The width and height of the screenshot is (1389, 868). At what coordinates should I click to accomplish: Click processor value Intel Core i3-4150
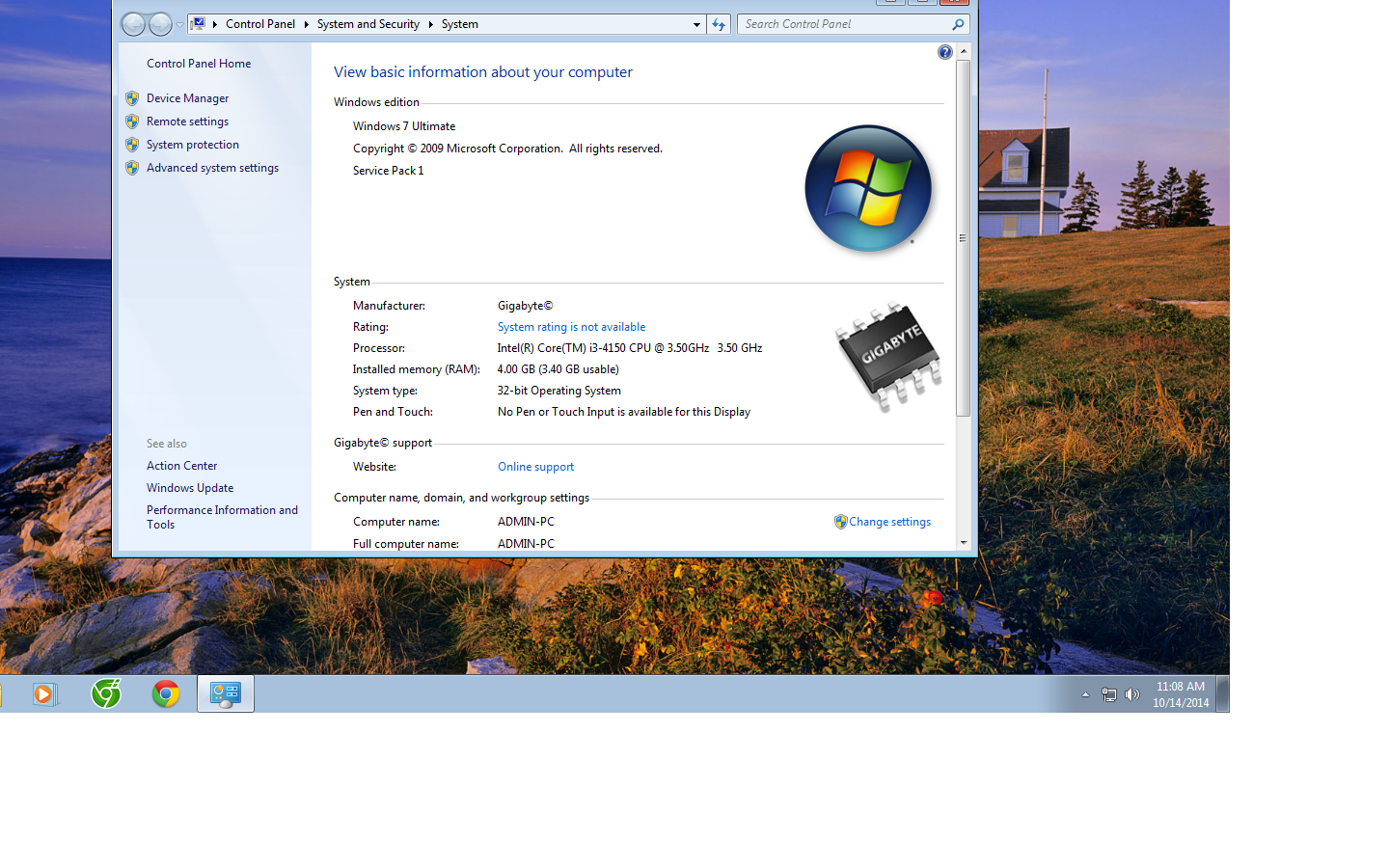coord(630,348)
